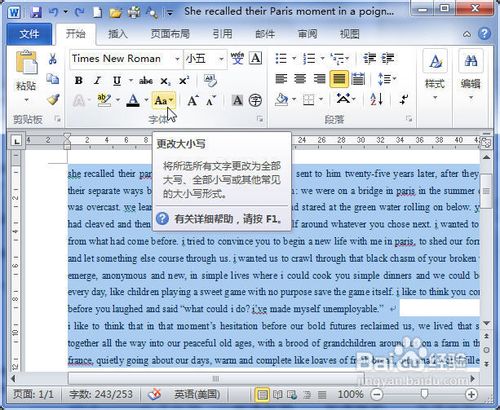The height and width of the screenshot is (410, 500).
Task: Select the Format Painter brush
Action: (53, 99)
